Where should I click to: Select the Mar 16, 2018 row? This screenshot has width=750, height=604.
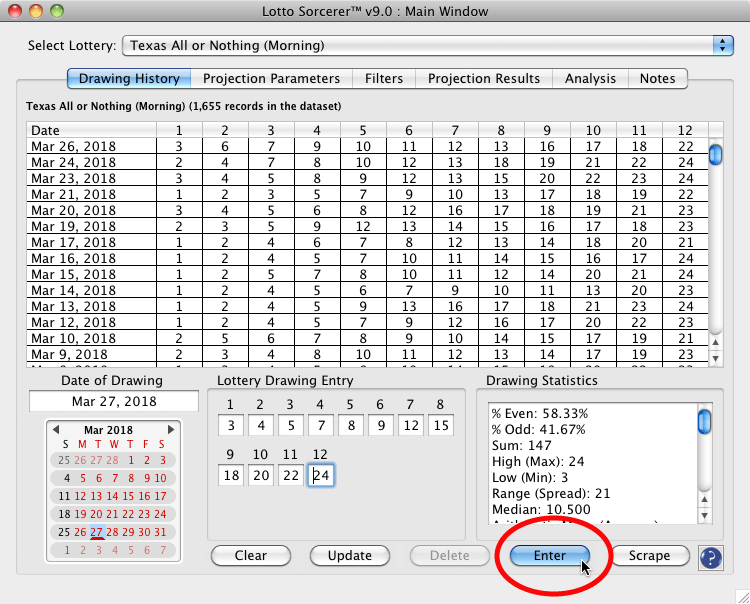click(x=367, y=258)
